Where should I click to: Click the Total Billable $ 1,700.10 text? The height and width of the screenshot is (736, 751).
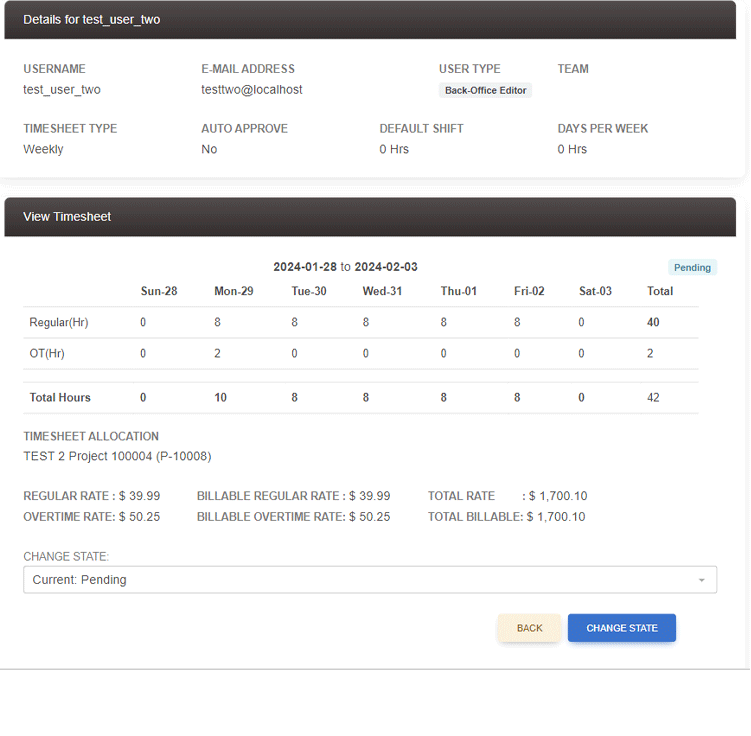[506, 517]
